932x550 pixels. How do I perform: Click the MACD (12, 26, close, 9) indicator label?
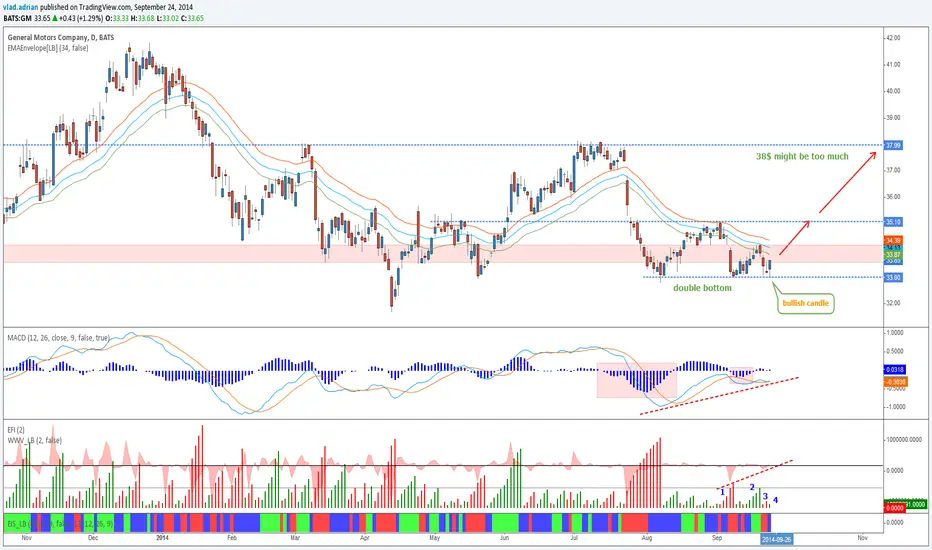point(58,338)
